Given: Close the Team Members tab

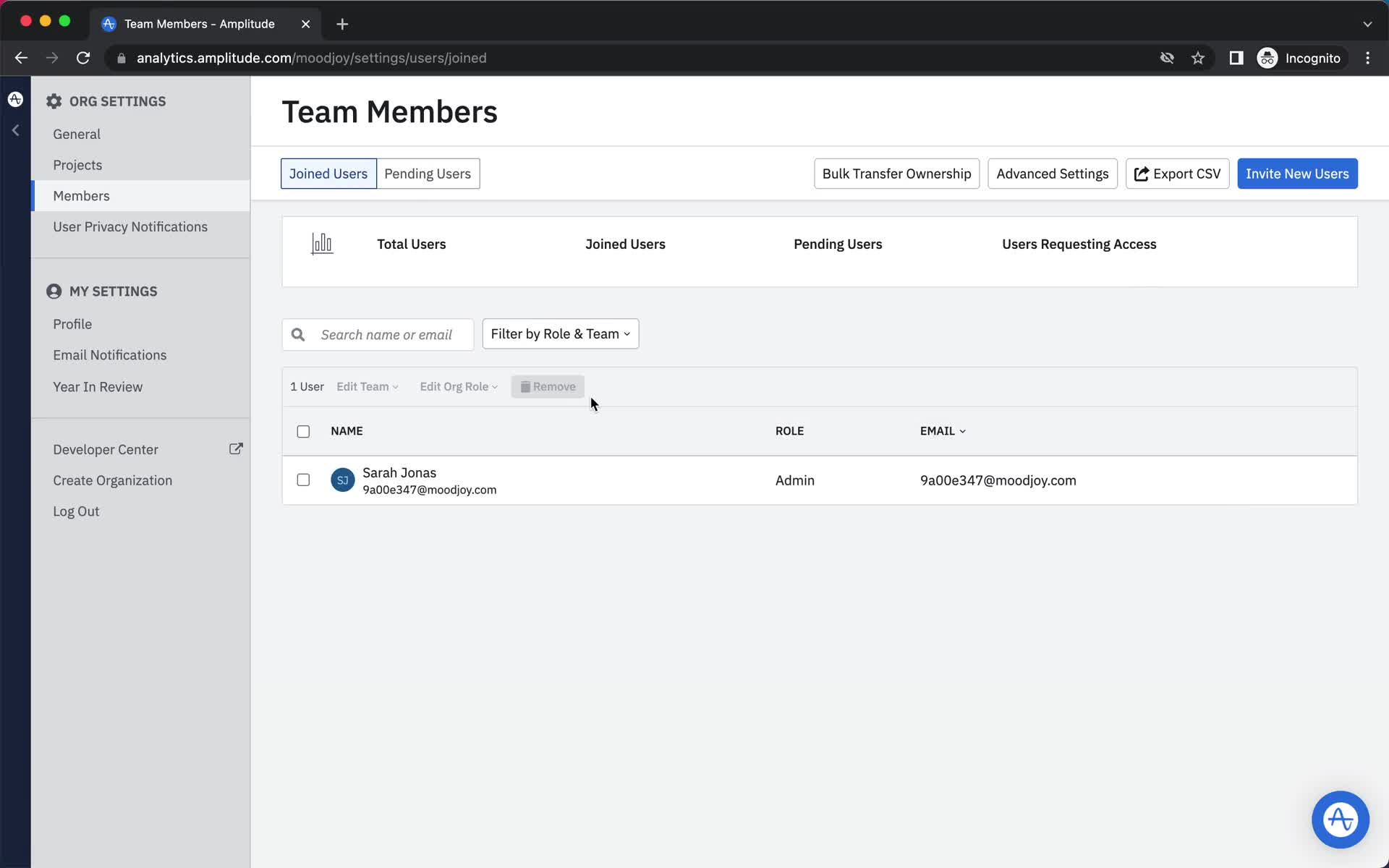Looking at the screenshot, I should click(306, 24).
